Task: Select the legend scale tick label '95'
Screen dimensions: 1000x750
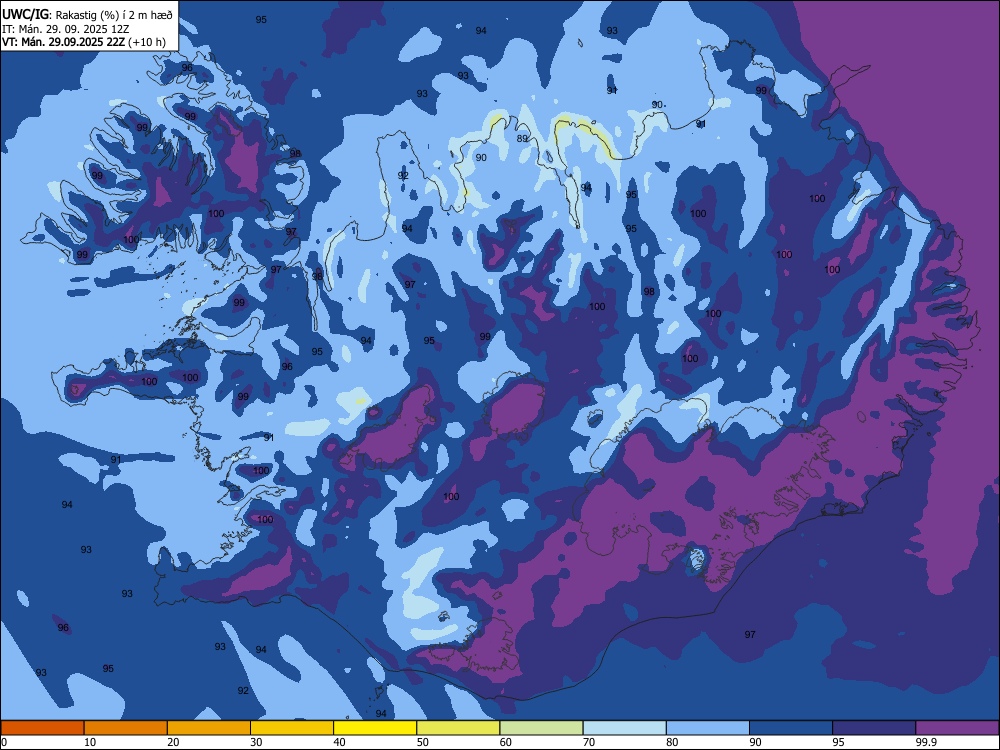Action: [839, 742]
